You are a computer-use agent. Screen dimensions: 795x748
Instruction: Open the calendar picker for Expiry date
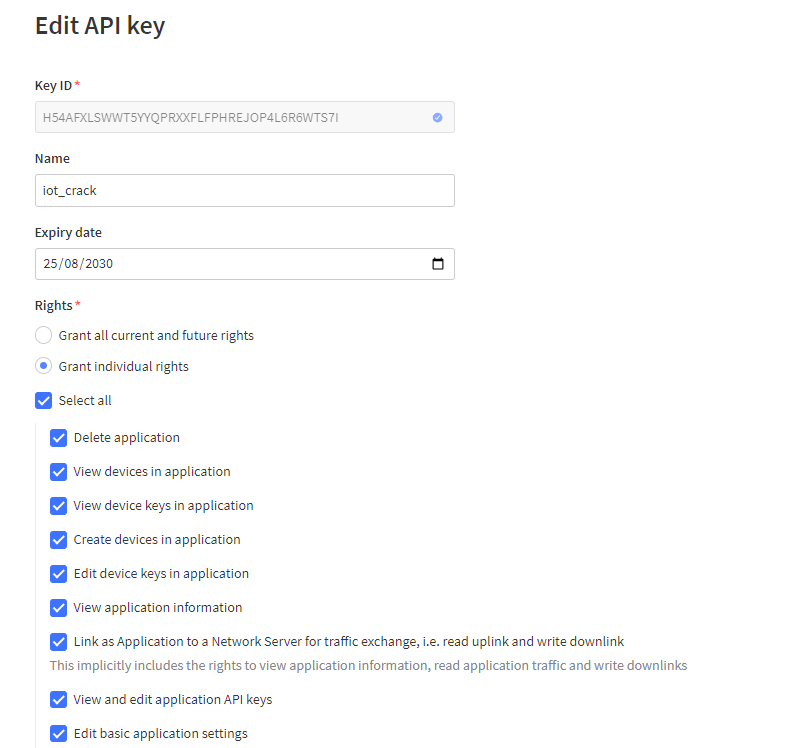pyautogui.click(x=437, y=264)
